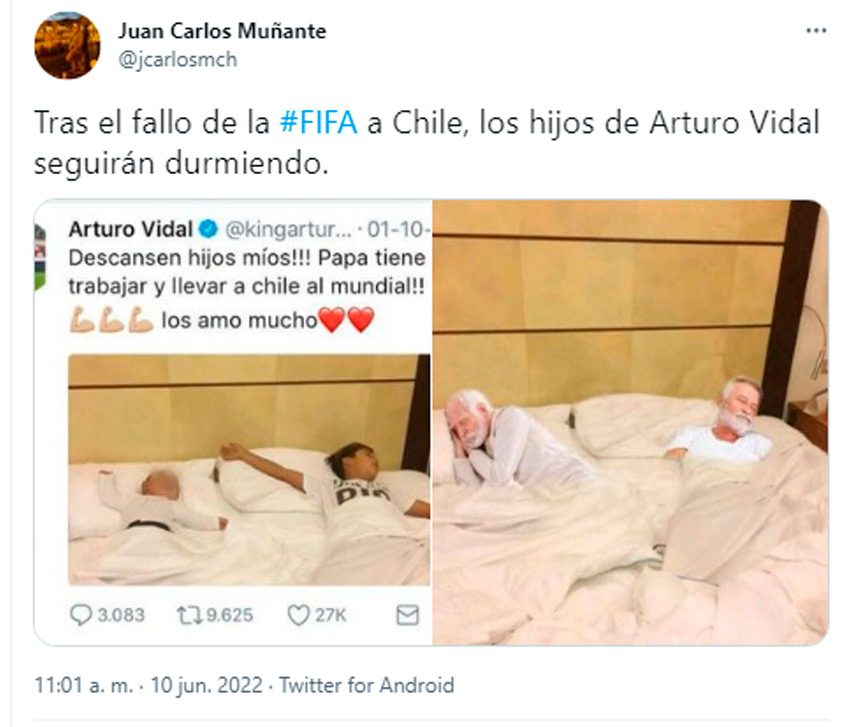Click the Juan Carlos Muñante display name

point(222,31)
